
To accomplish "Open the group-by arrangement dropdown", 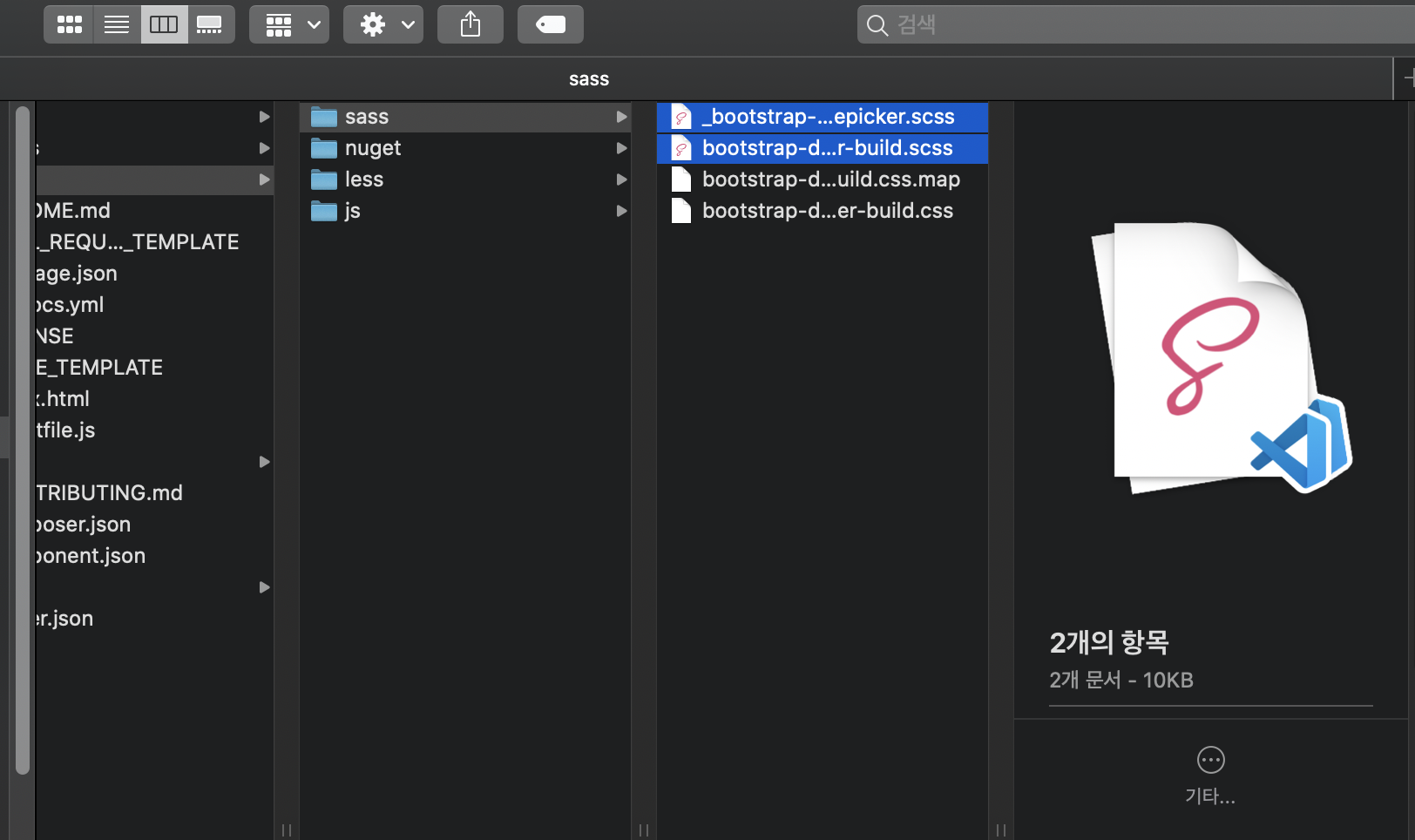I will click(x=289, y=24).
